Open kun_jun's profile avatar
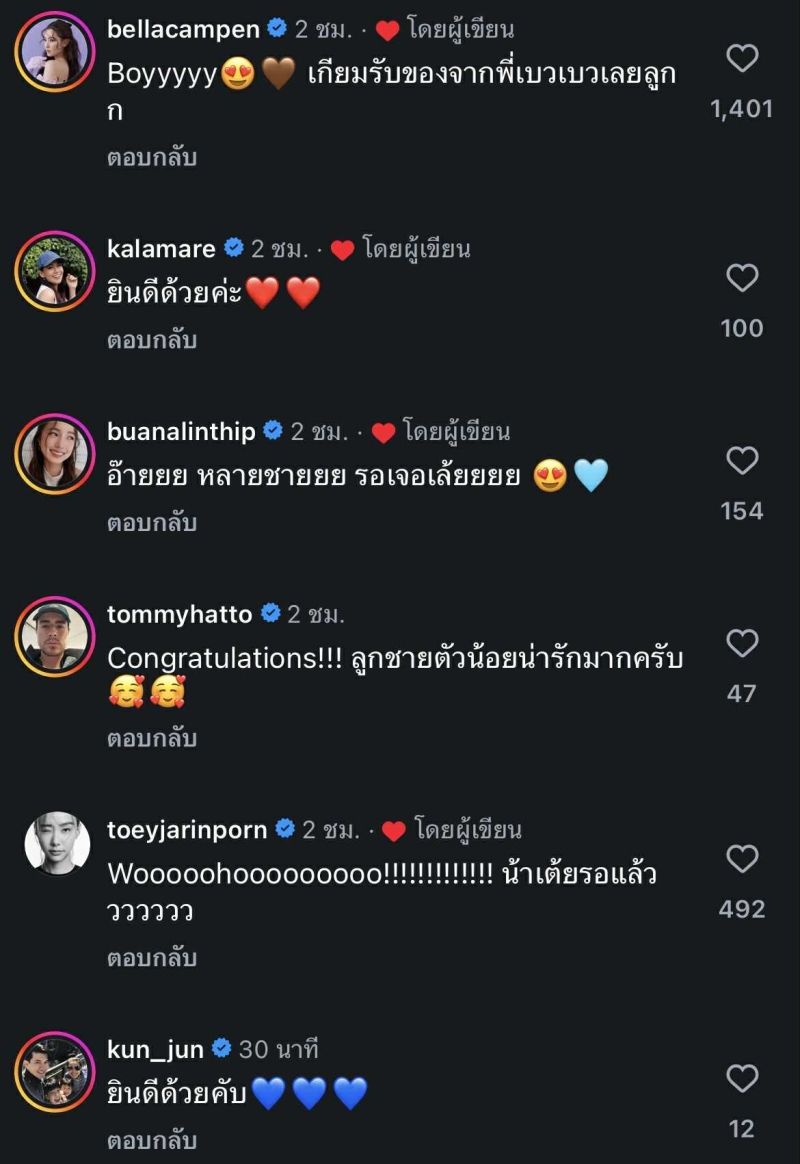This screenshot has width=800, height=1164. (x=54, y=1072)
